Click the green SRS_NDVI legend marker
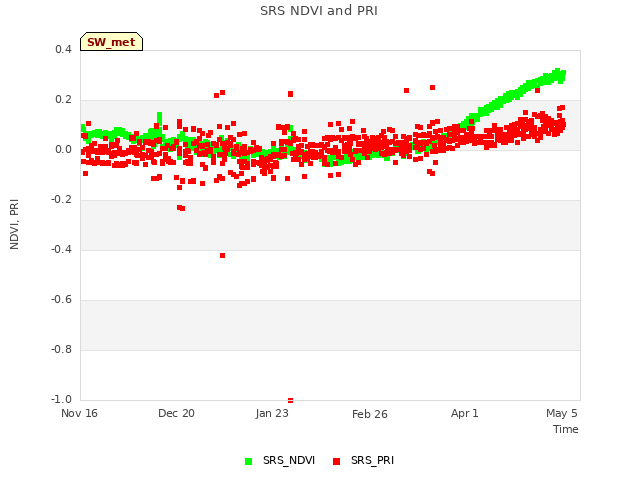 (249, 461)
